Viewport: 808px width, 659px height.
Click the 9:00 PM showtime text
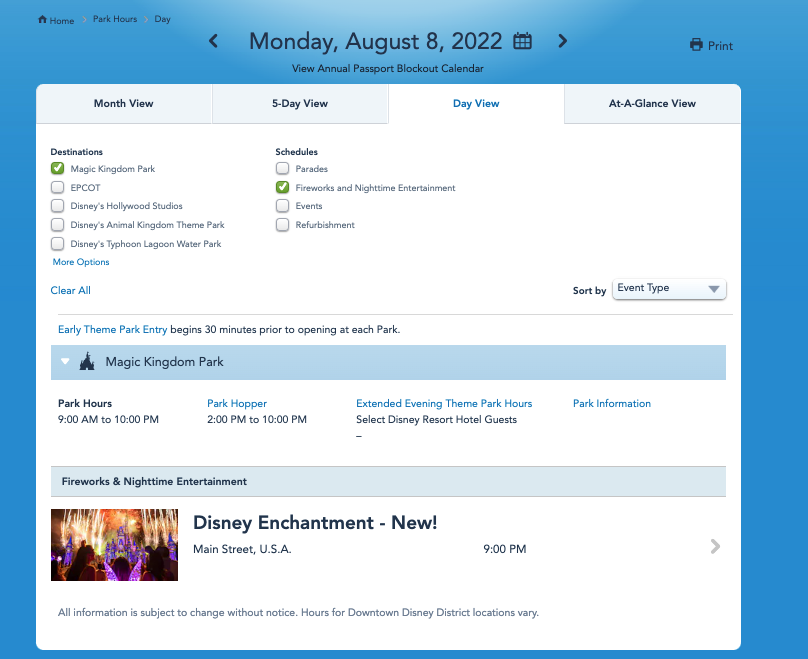tap(504, 549)
